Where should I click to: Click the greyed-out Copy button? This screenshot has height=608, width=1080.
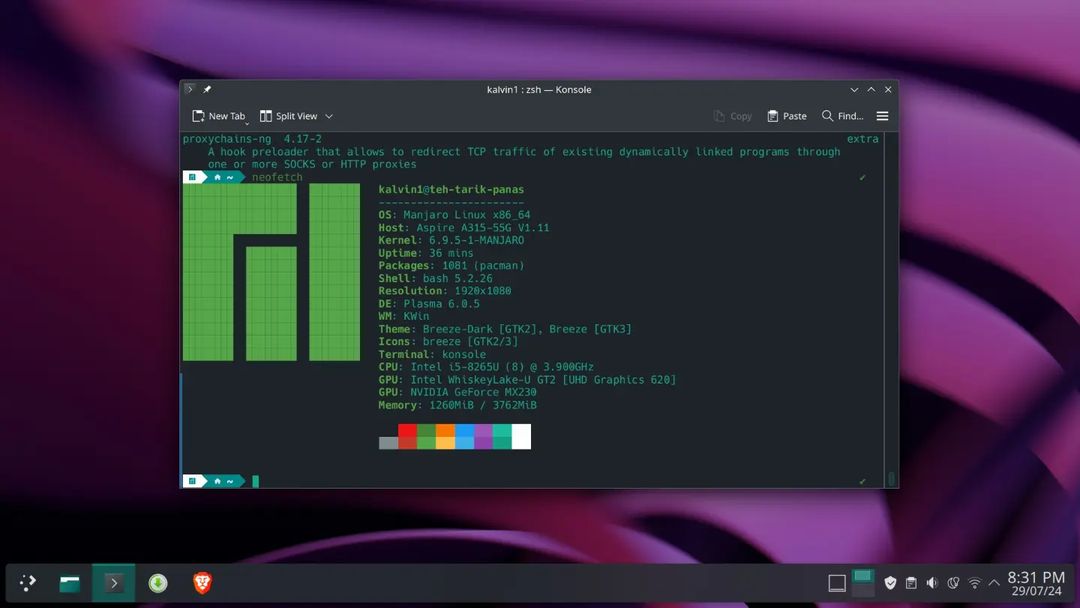[733, 116]
